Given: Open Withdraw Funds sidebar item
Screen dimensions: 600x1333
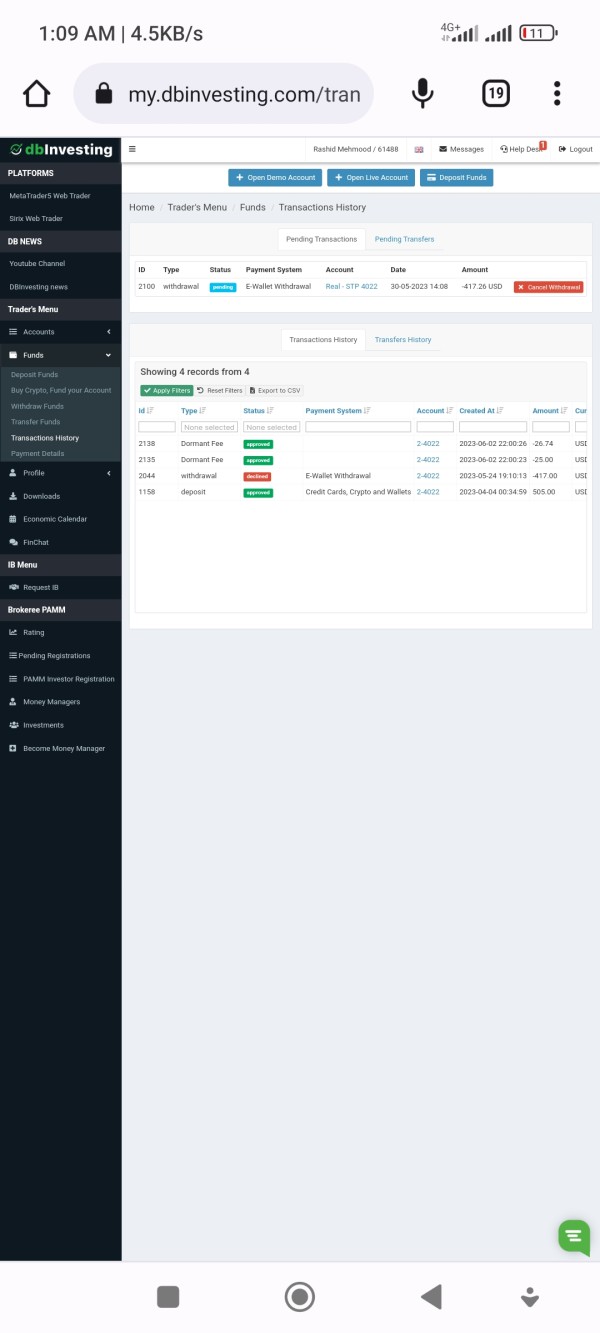Looking at the screenshot, I should 37,406.
